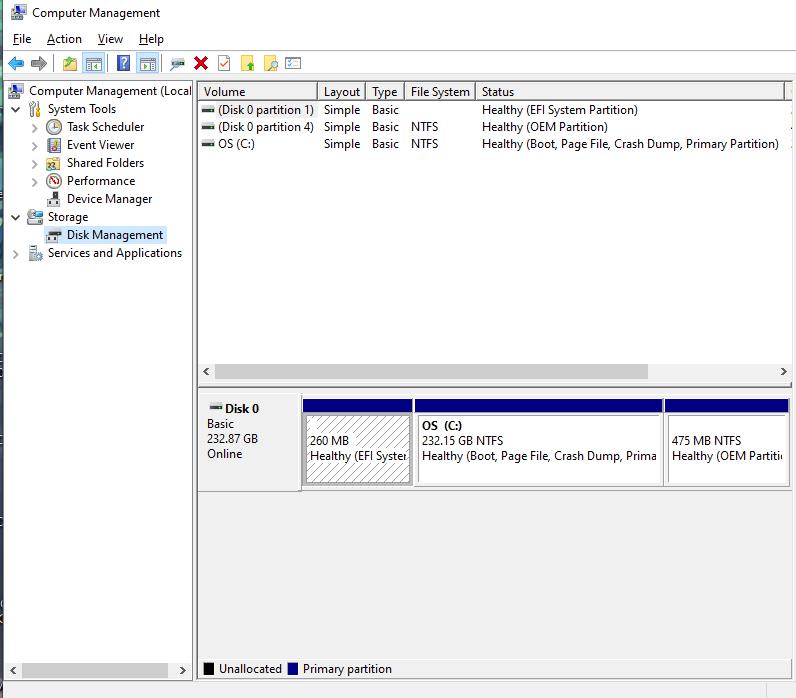Sort by the Layout column header
The width and height of the screenshot is (796, 698).
pyautogui.click(x=342, y=92)
